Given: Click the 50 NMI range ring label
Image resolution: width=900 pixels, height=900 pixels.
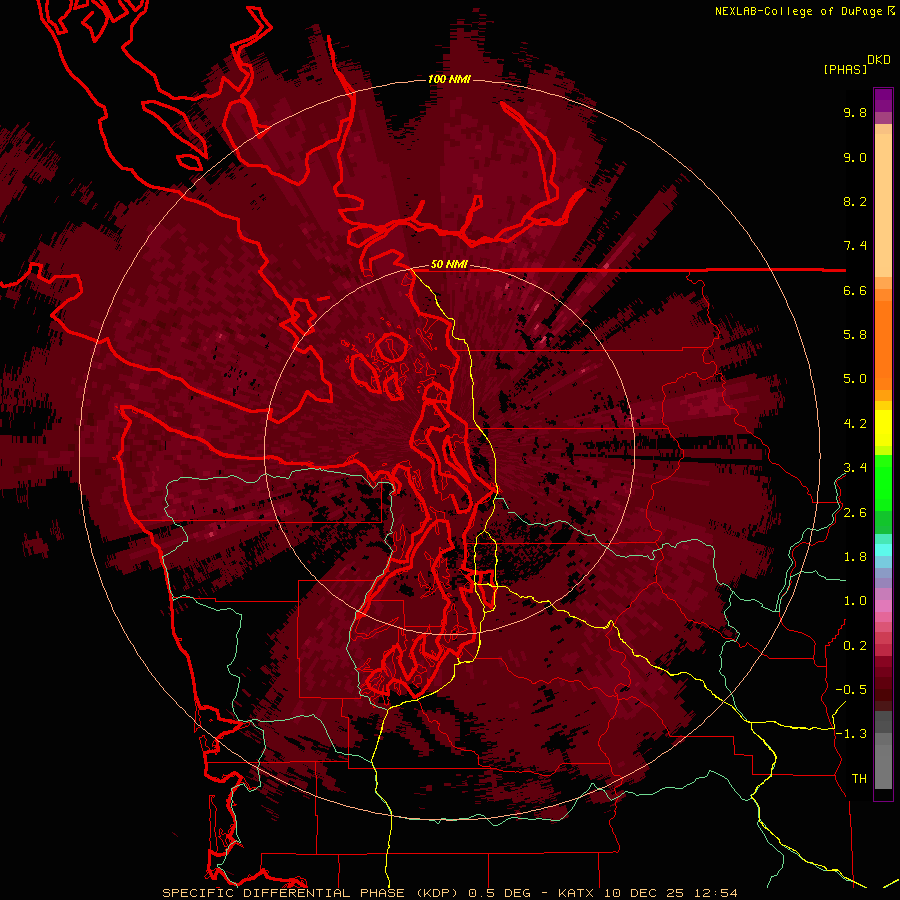Looking at the screenshot, I should tap(449, 265).
